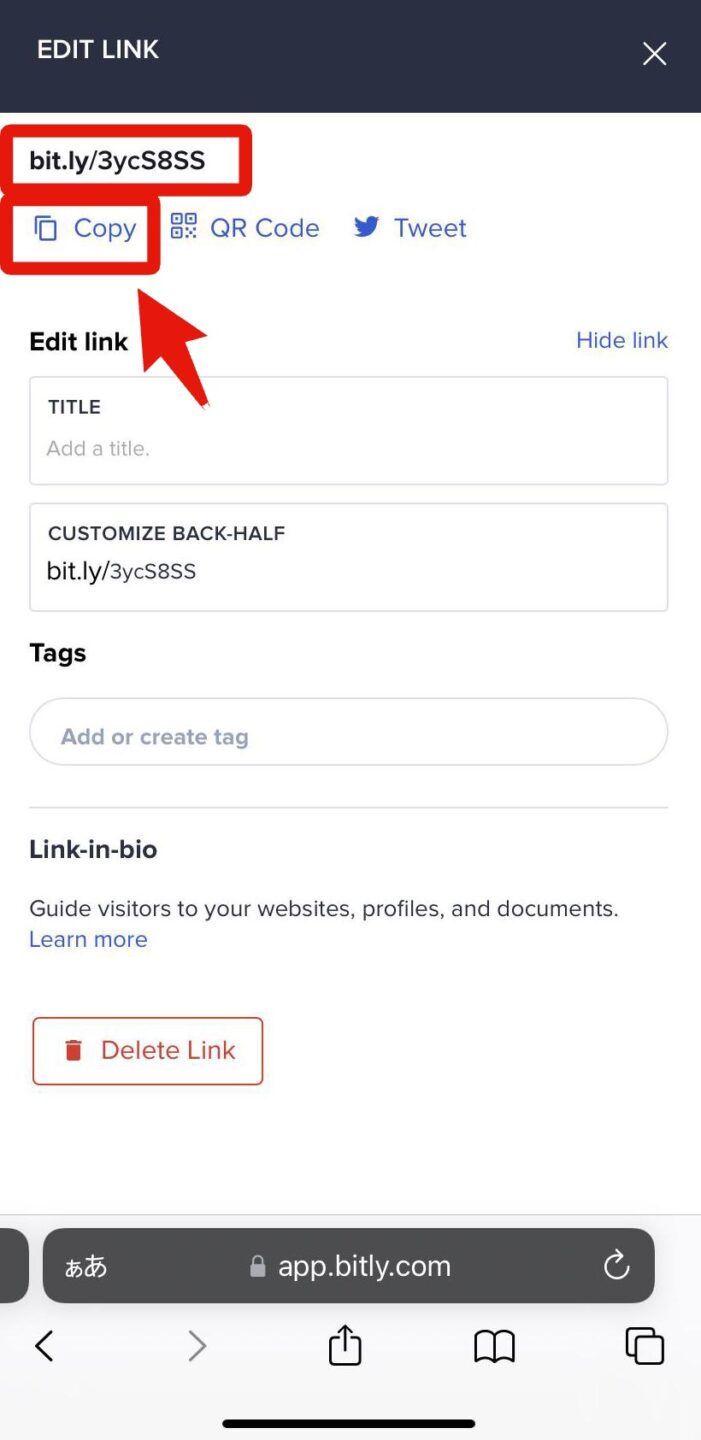701x1440 pixels.
Task: Click the Hide link toggle
Action: pos(621,340)
